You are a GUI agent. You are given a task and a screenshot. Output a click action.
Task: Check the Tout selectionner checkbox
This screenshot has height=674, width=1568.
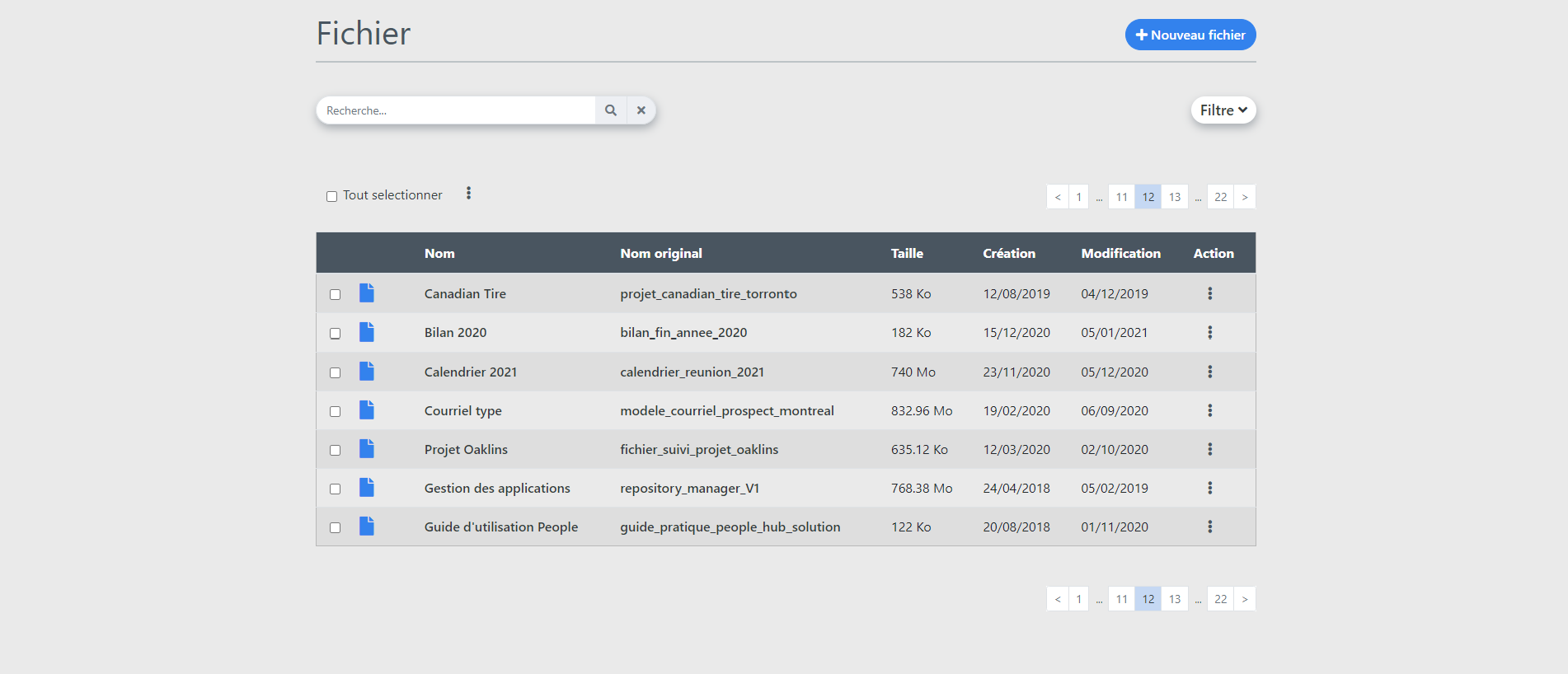331,196
